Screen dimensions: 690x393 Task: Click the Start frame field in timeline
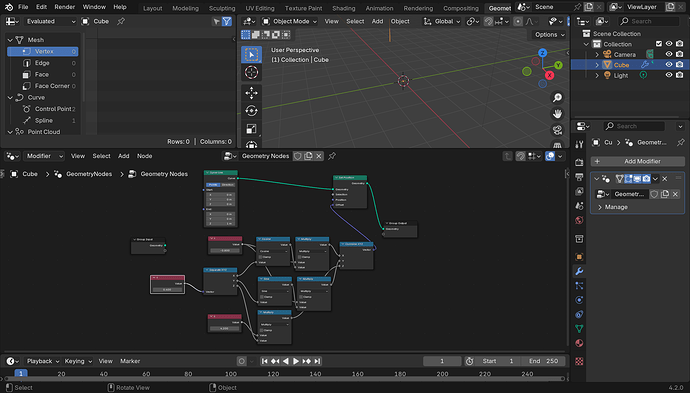coord(498,361)
